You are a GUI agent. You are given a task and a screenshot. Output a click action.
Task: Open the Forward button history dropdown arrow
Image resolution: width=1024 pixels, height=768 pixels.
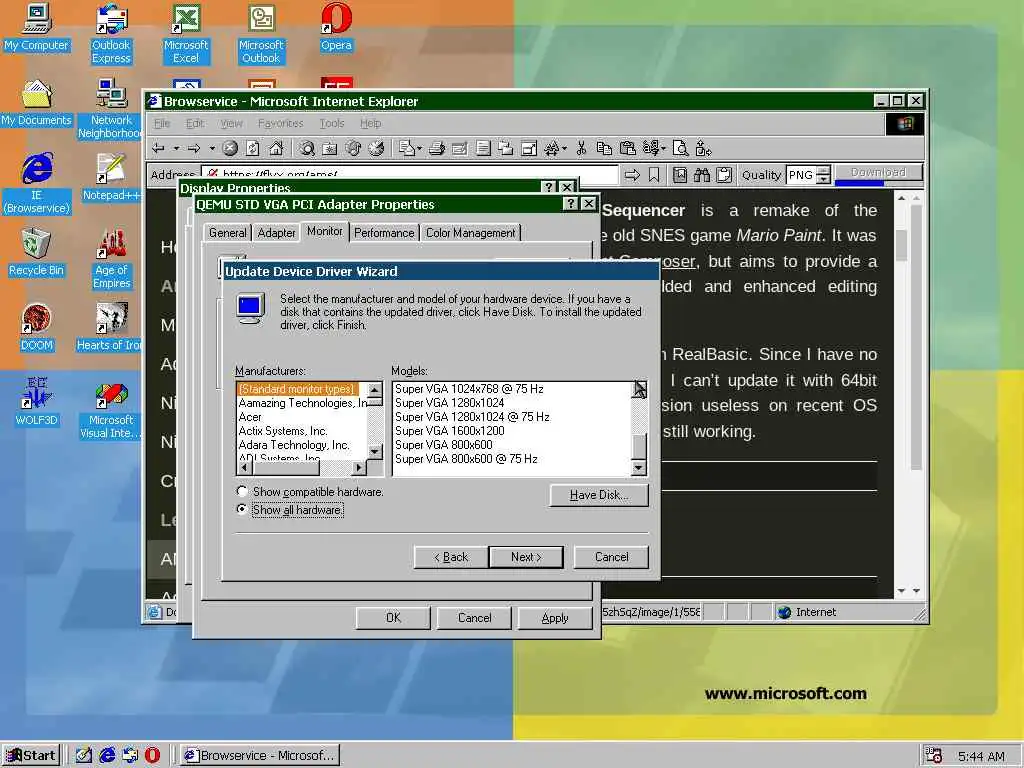pyautogui.click(x=212, y=149)
